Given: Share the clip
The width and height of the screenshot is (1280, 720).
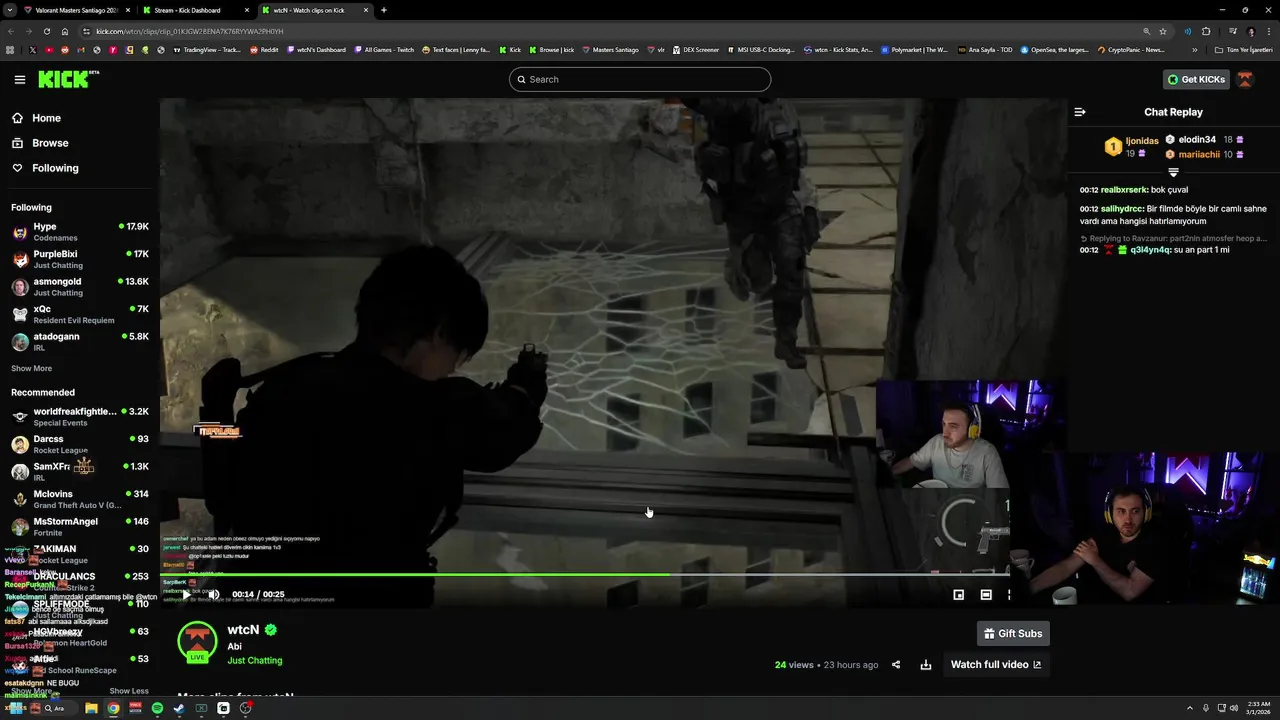Looking at the screenshot, I should pyautogui.click(x=896, y=665).
